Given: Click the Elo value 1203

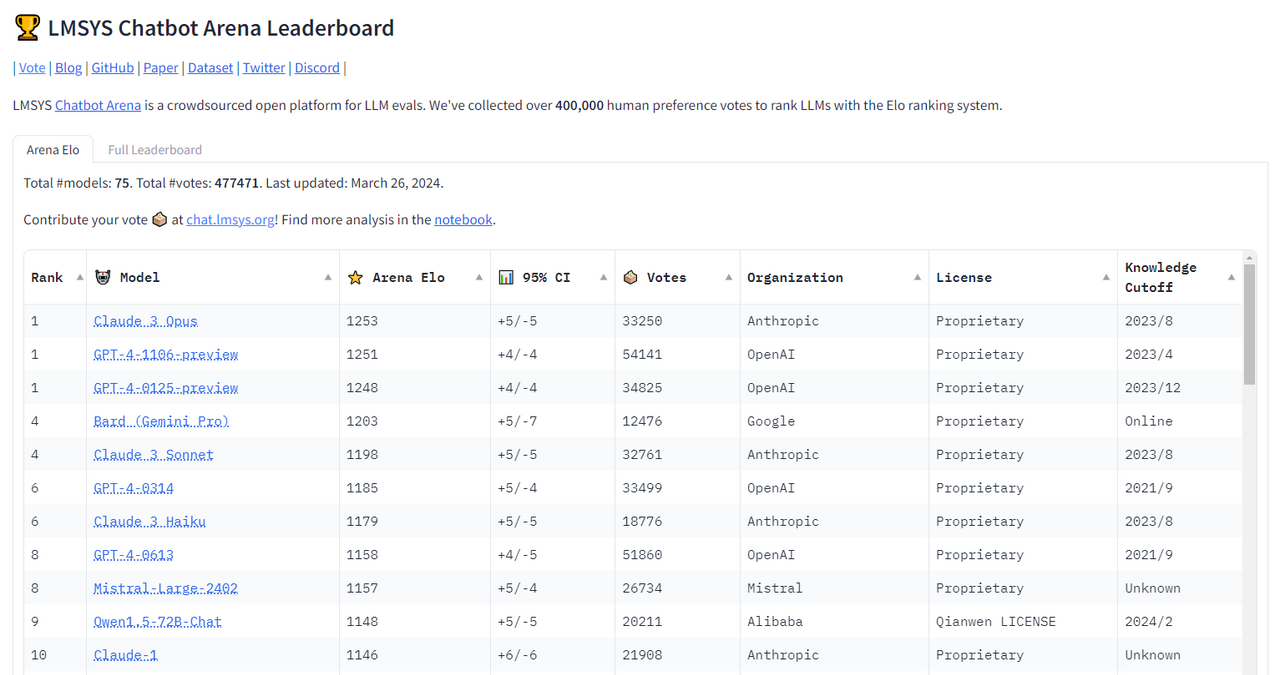Looking at the screenshot, I should (x=363, y=421).
